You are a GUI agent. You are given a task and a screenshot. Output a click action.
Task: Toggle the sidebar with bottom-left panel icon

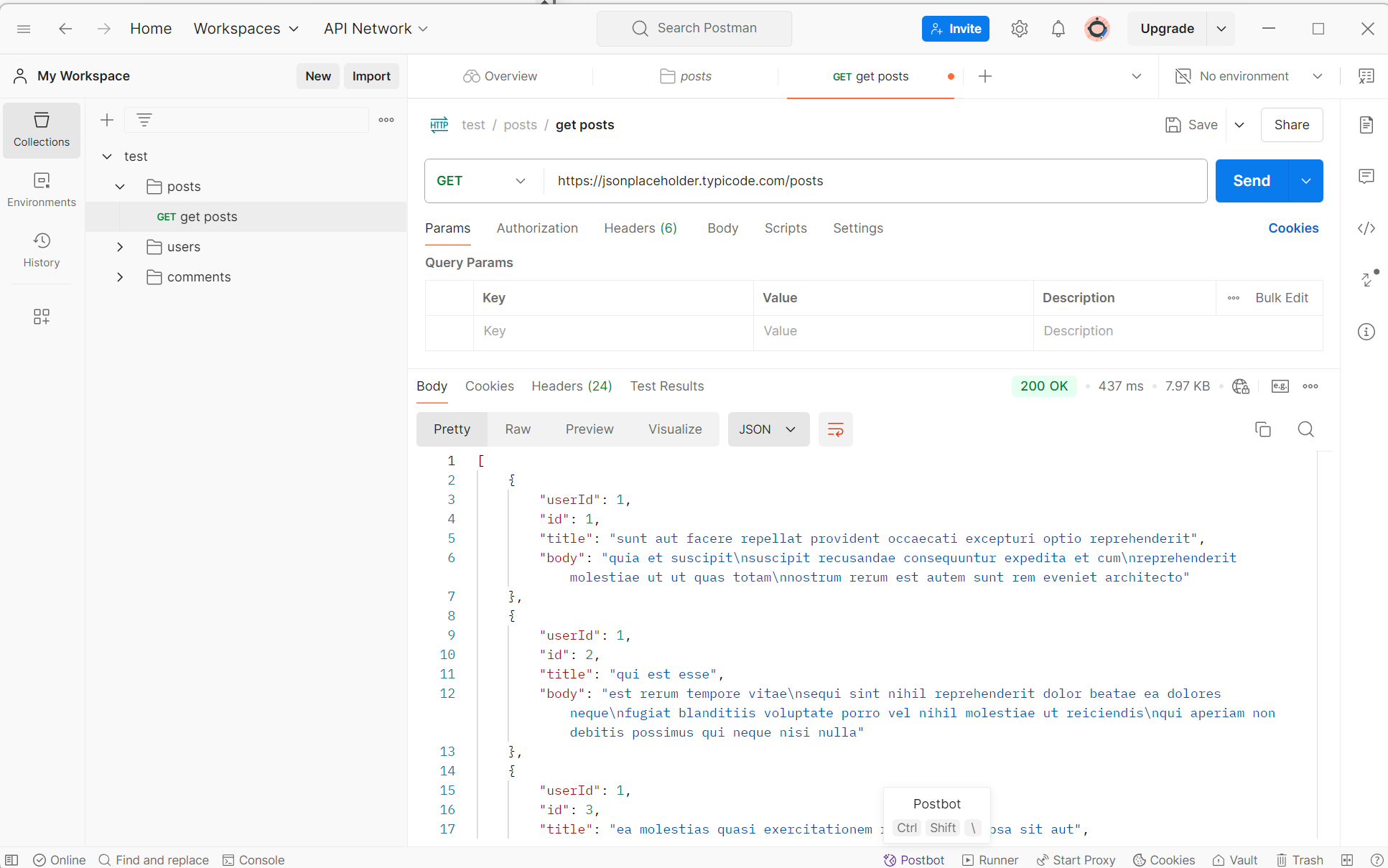pos(11,859)
